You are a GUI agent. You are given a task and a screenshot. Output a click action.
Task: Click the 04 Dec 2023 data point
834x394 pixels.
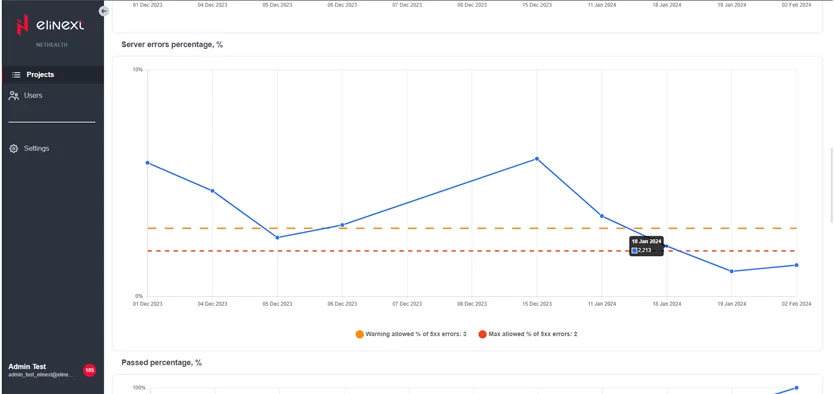coord(212,191)
